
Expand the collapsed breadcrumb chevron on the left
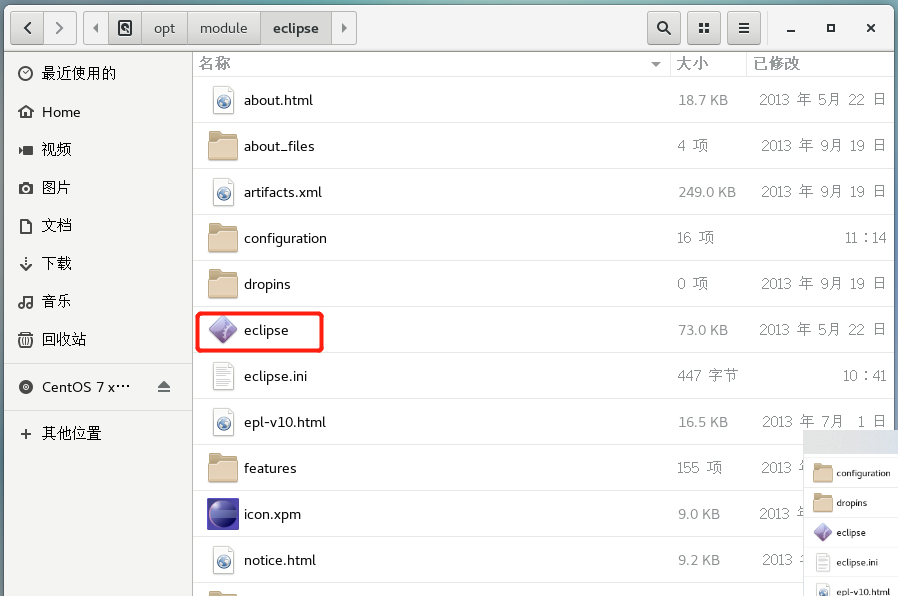(x=95, y=28)
